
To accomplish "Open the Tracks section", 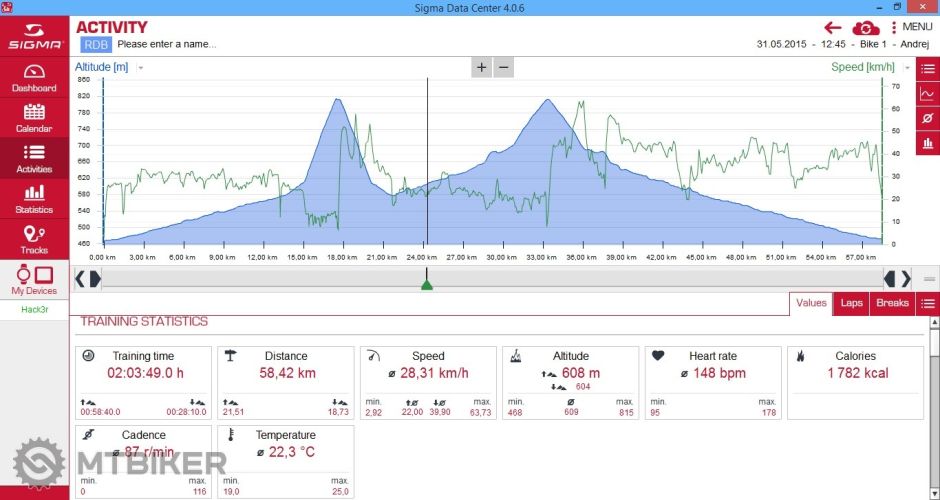I will 34,240.
